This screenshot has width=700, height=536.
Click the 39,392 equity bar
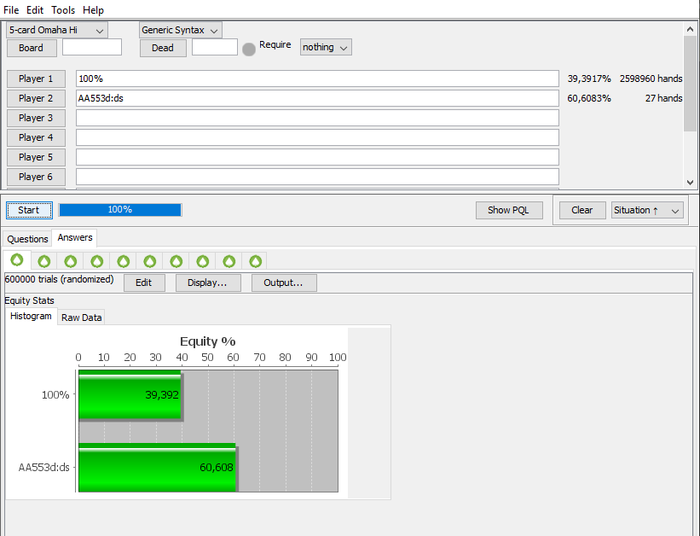[x=130, y=395]
